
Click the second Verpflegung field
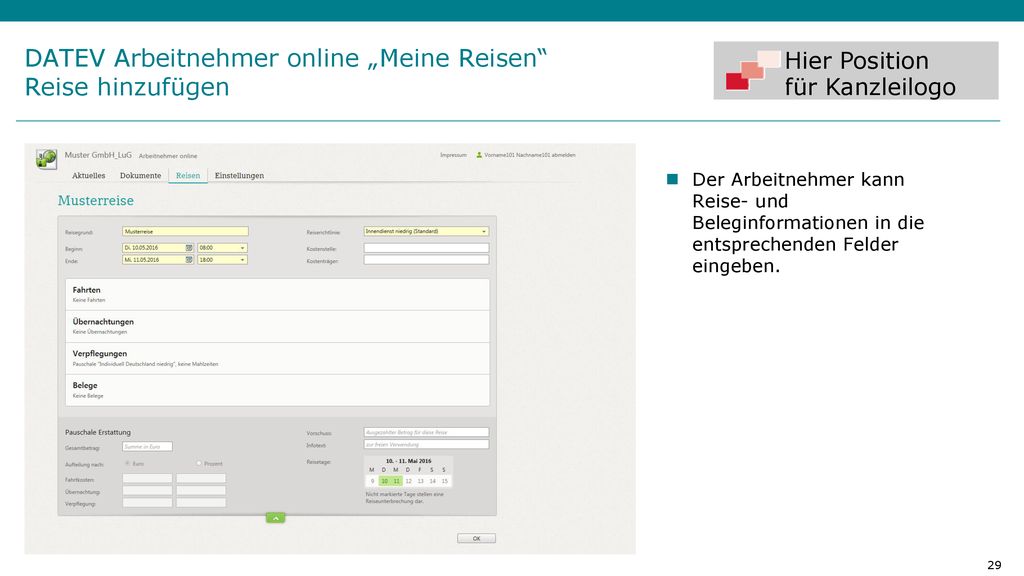(x=201, y=504)
